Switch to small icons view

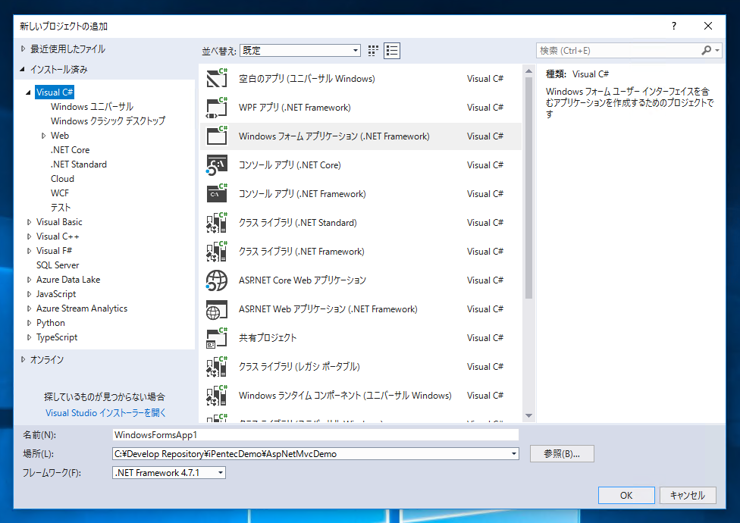[x=373, y=51]
